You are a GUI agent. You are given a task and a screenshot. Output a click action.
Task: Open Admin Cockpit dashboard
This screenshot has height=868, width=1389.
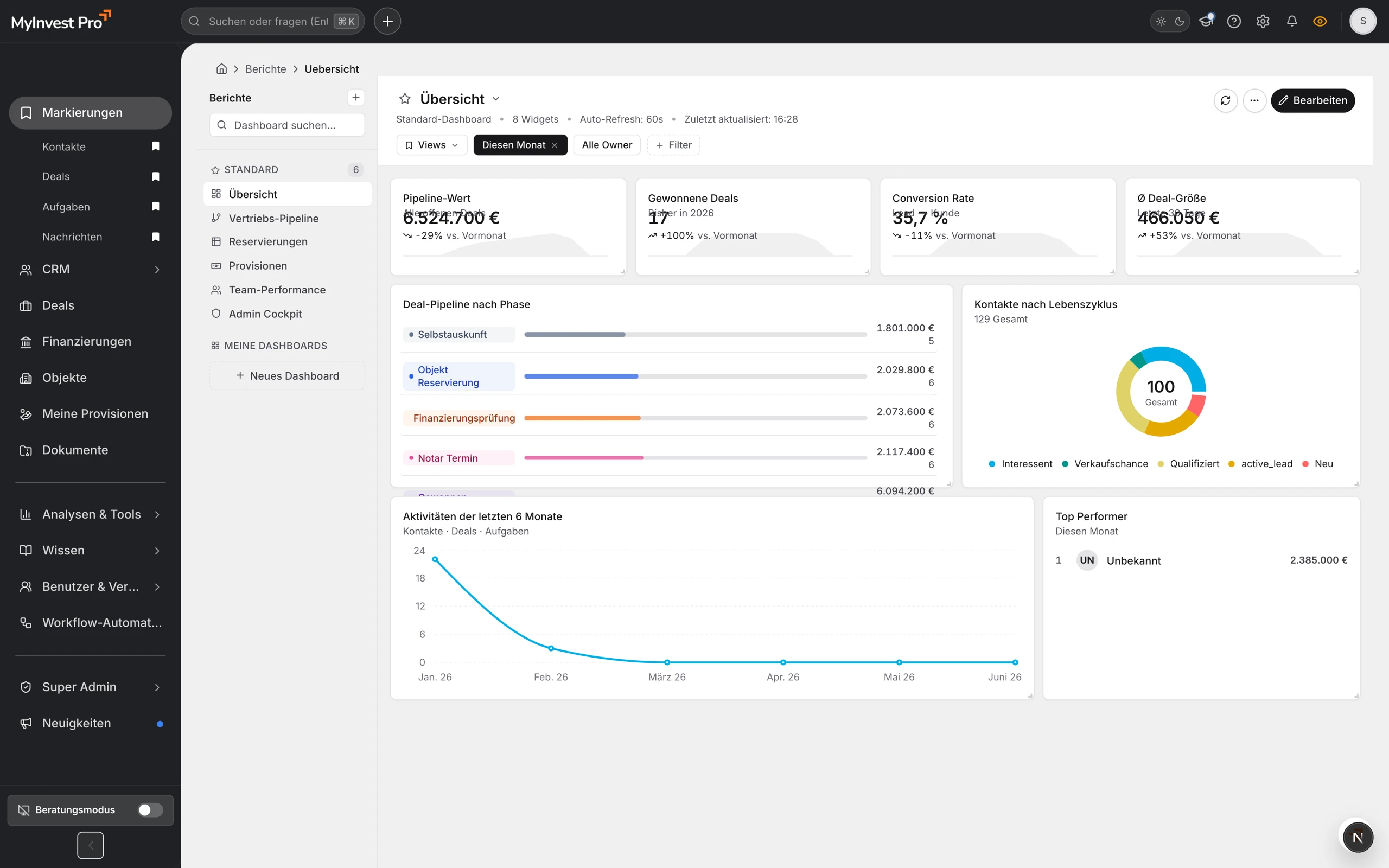[288, 314]
